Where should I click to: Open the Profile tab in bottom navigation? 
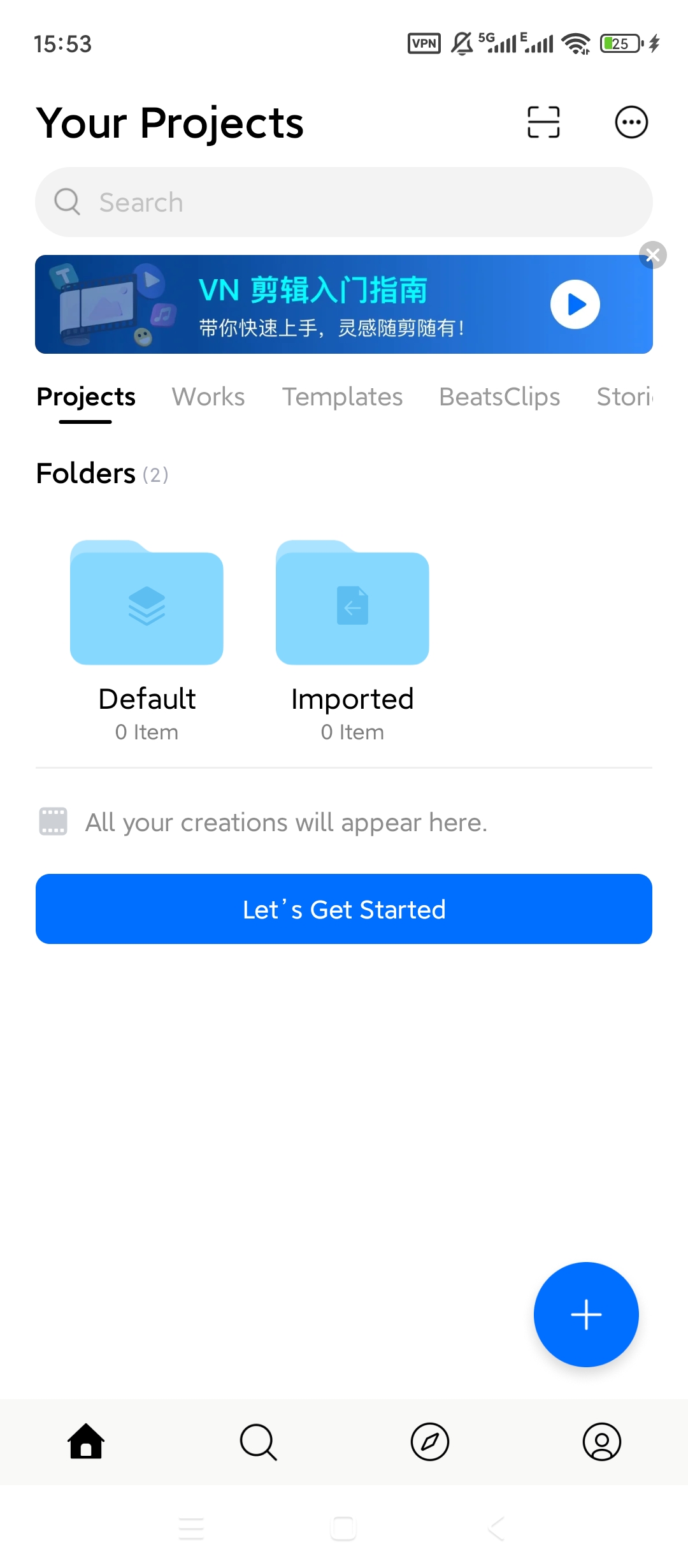coord(601,1442)
